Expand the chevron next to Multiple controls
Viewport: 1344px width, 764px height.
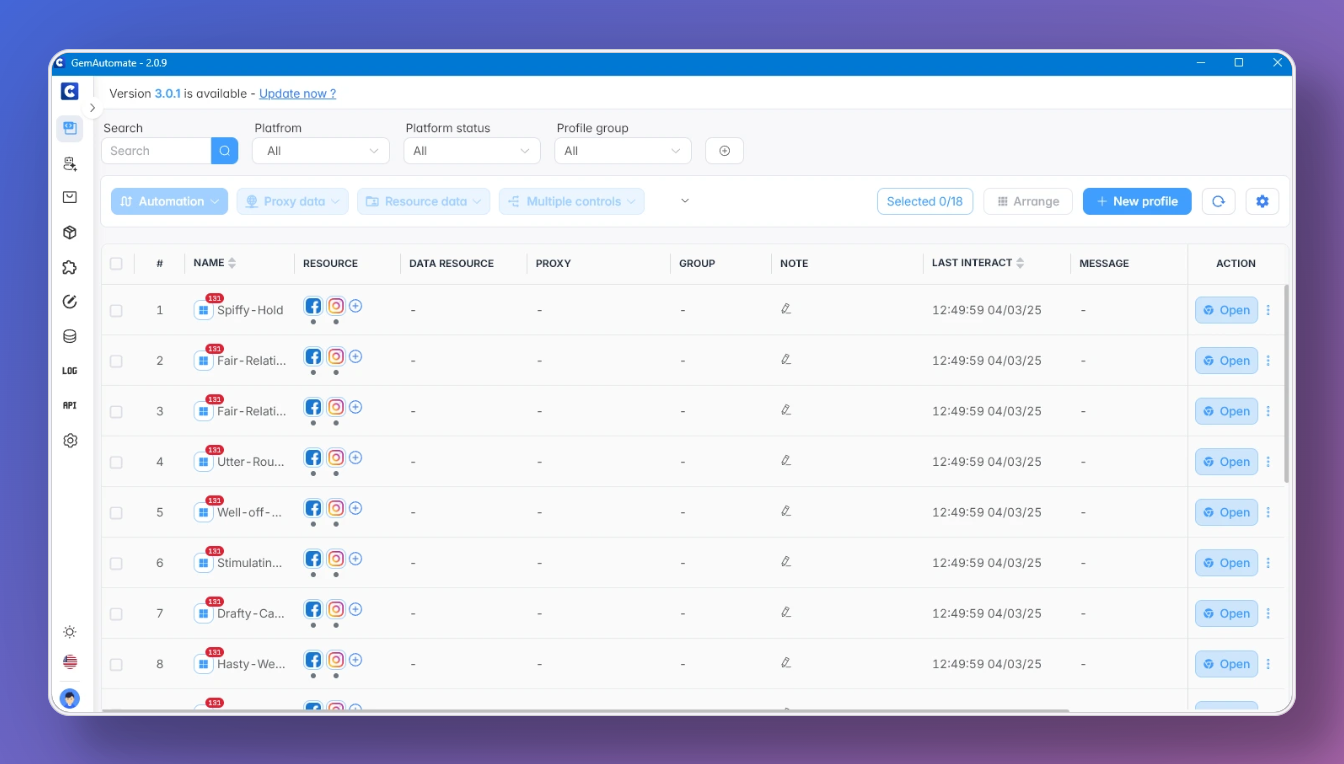click(684, 201)
